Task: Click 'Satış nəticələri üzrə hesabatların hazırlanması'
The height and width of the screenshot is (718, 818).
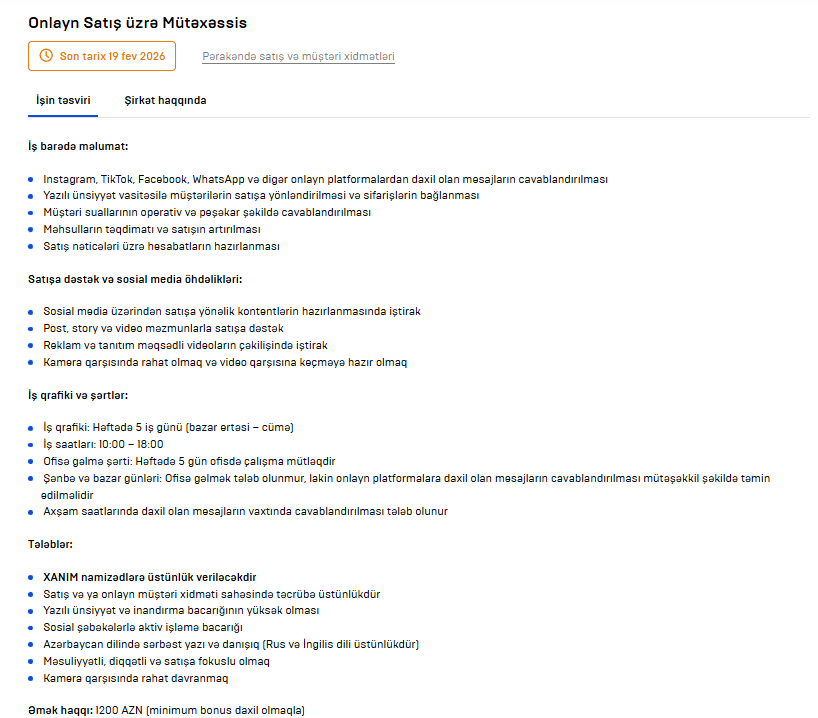Action: (x=161, y=246)
